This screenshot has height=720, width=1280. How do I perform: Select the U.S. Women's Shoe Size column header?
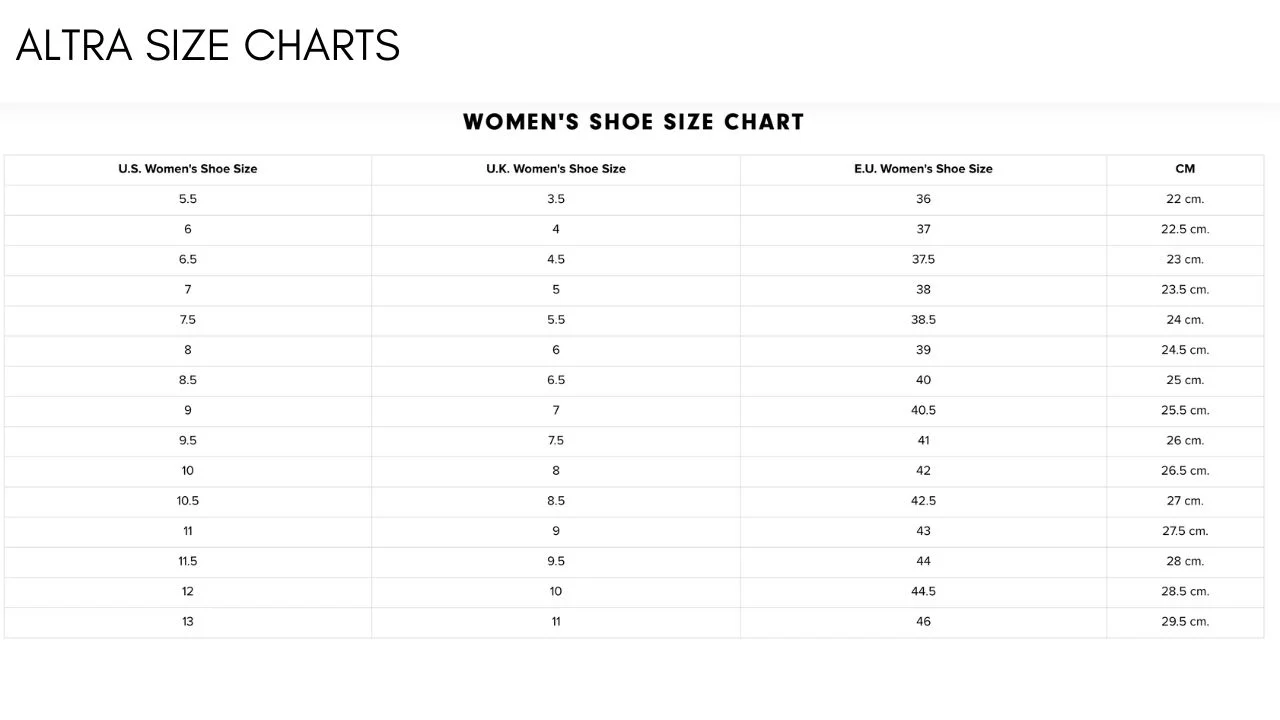(x=188, y=169)
